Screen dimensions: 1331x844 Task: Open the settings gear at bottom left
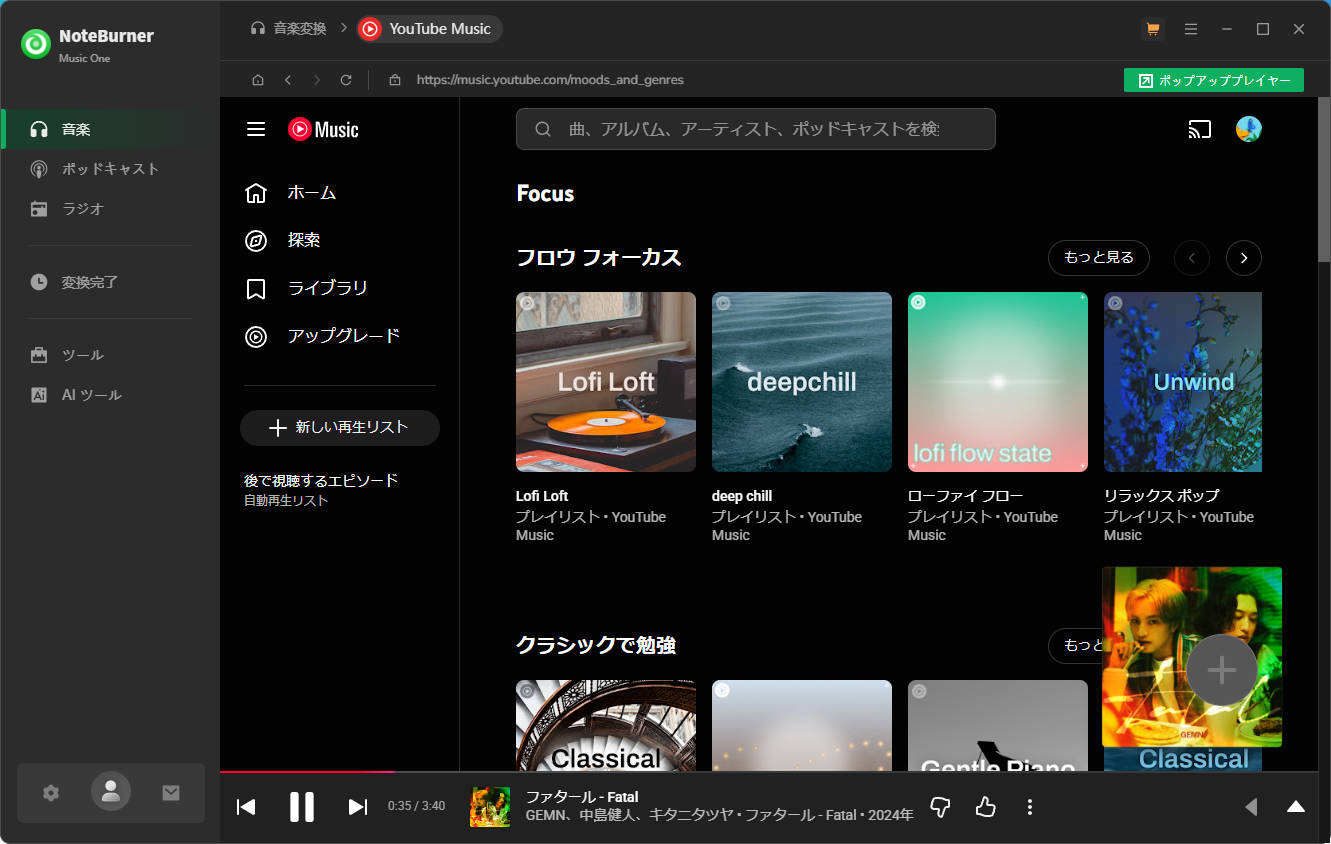pyautogui.click(x=50, y=792)
